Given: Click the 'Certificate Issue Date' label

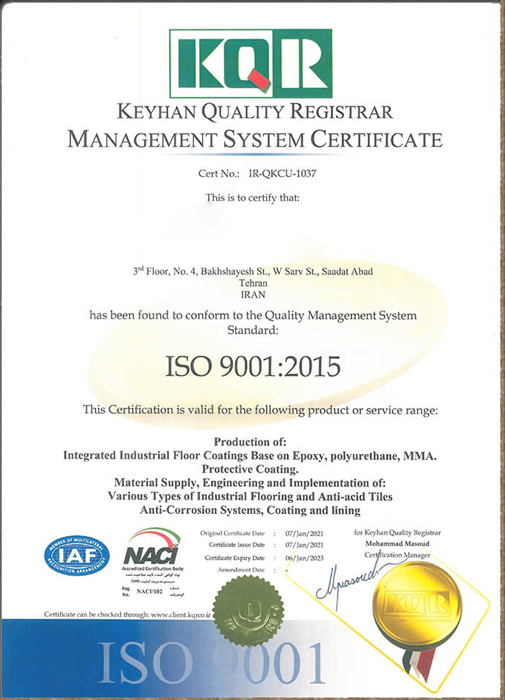Looking at the screenshot, I should coord(237,545).
